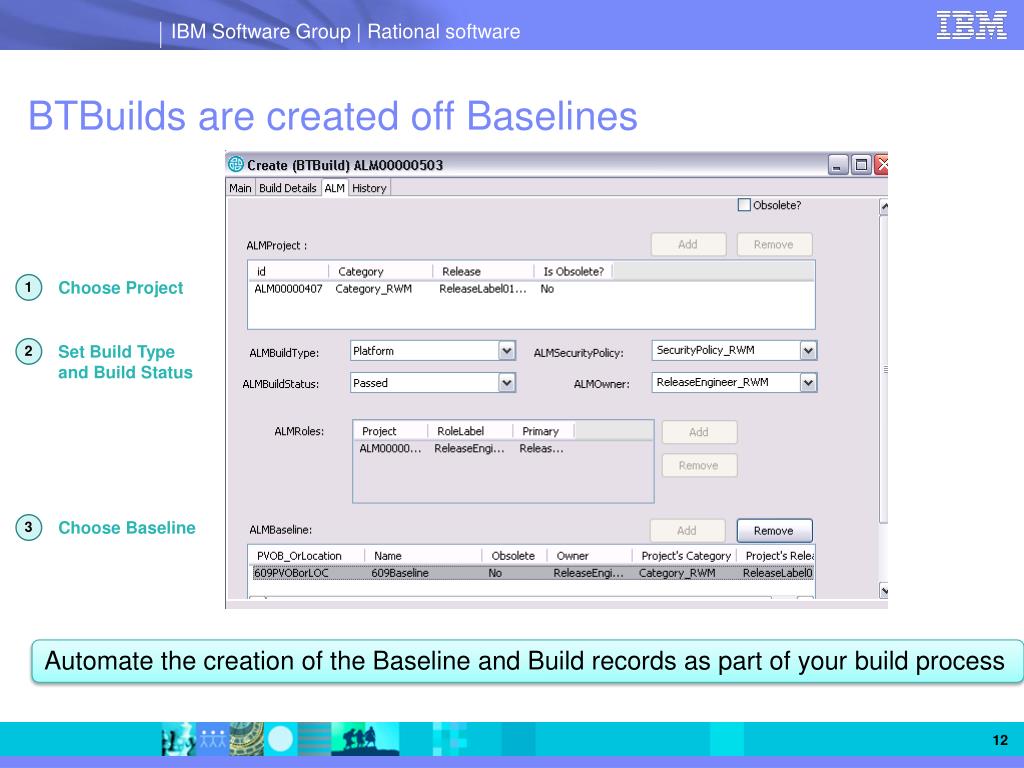This screenshot has width=1024, height=768.
Task: Close the Create BTBuild window
Action: pyautogui.click(x=882, y=165)
